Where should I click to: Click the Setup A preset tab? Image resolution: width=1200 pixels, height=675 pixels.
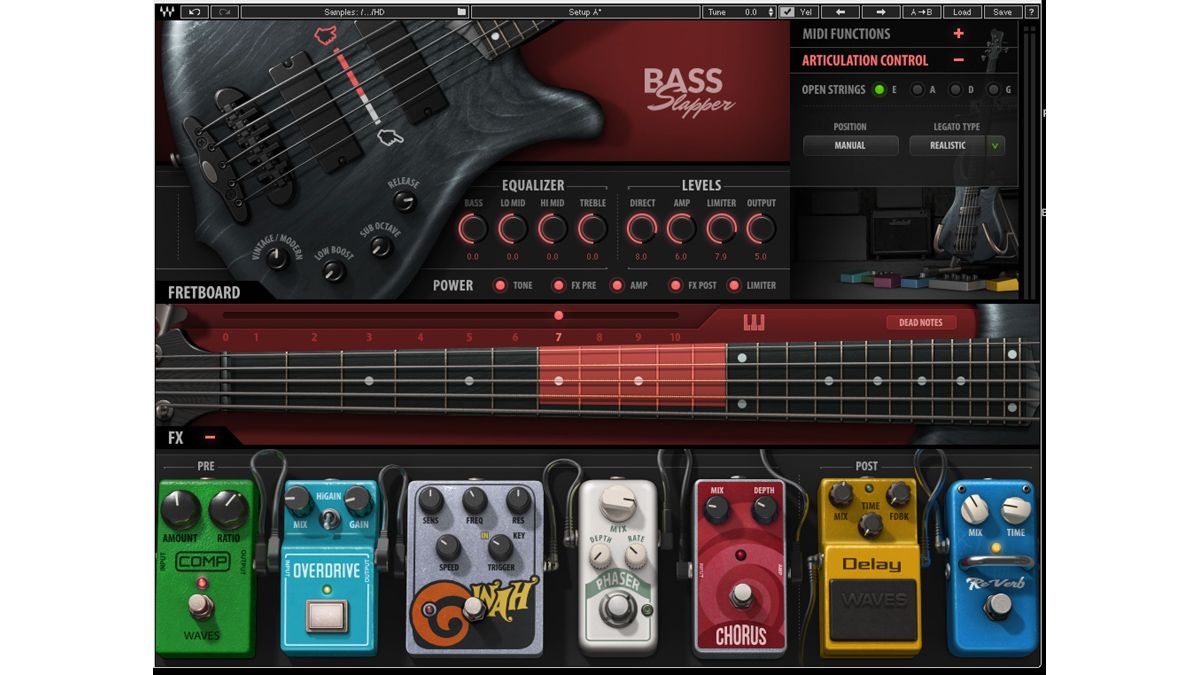coord(586,11)
